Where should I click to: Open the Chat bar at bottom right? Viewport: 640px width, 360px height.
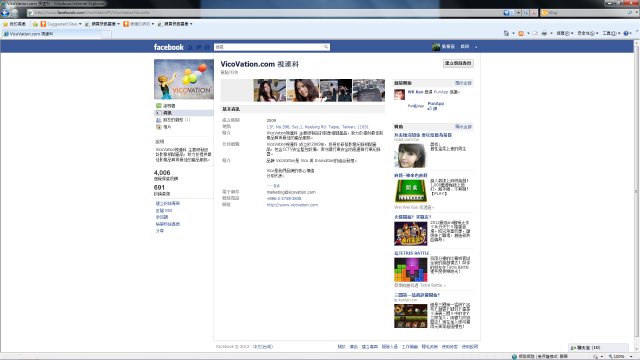[598, 348]
